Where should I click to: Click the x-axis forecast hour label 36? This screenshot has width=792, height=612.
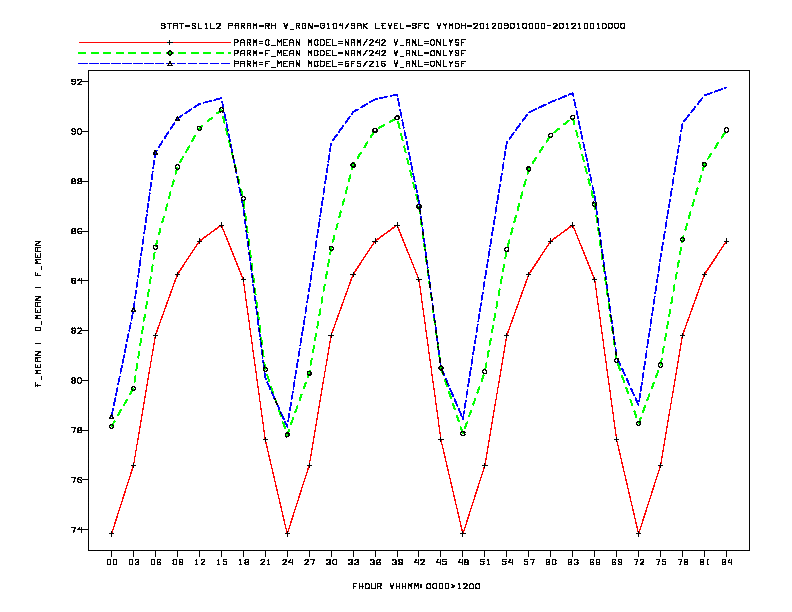[375, 562]
